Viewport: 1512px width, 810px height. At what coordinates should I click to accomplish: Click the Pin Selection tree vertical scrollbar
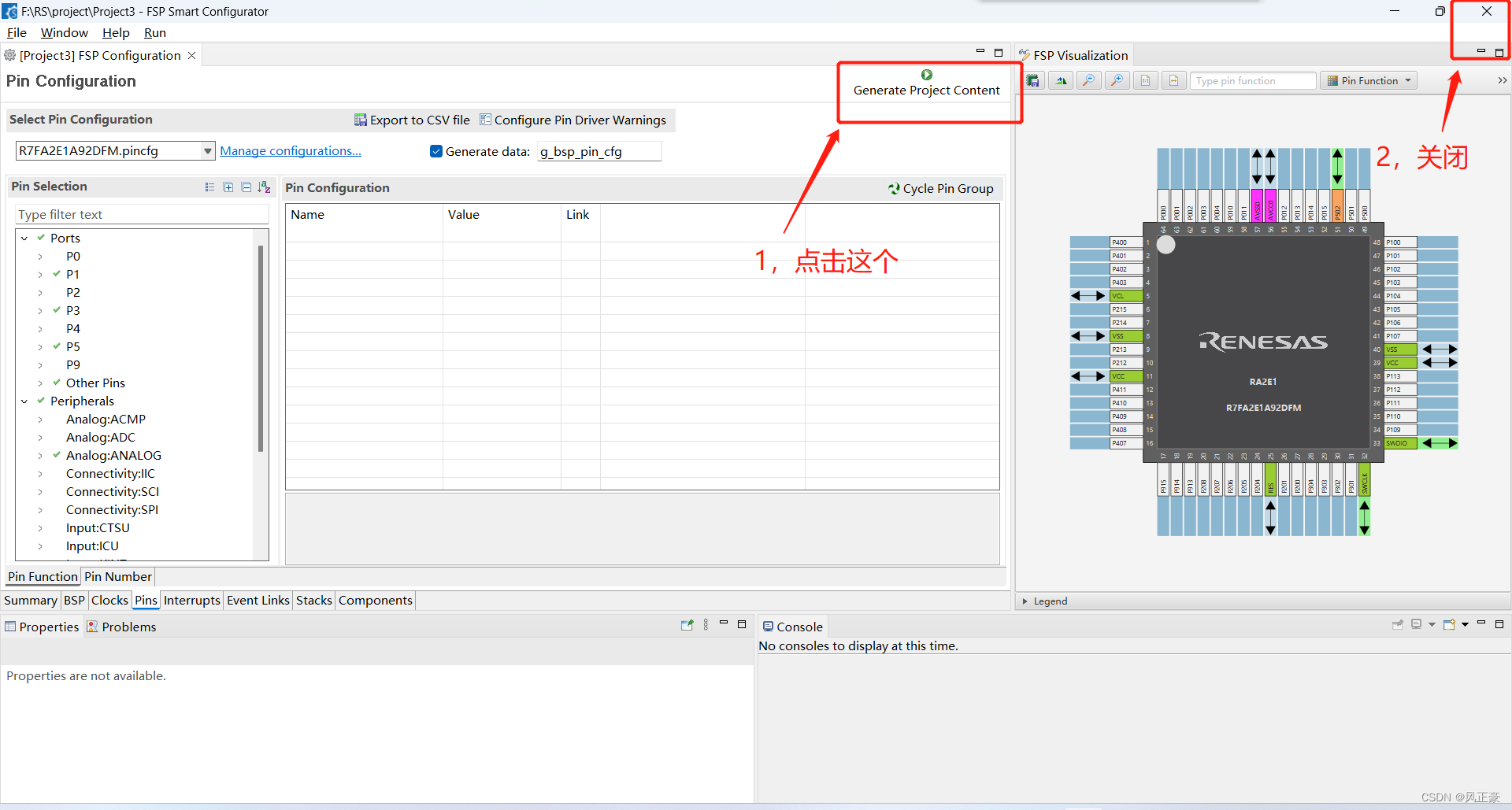[x=261, y=348]
